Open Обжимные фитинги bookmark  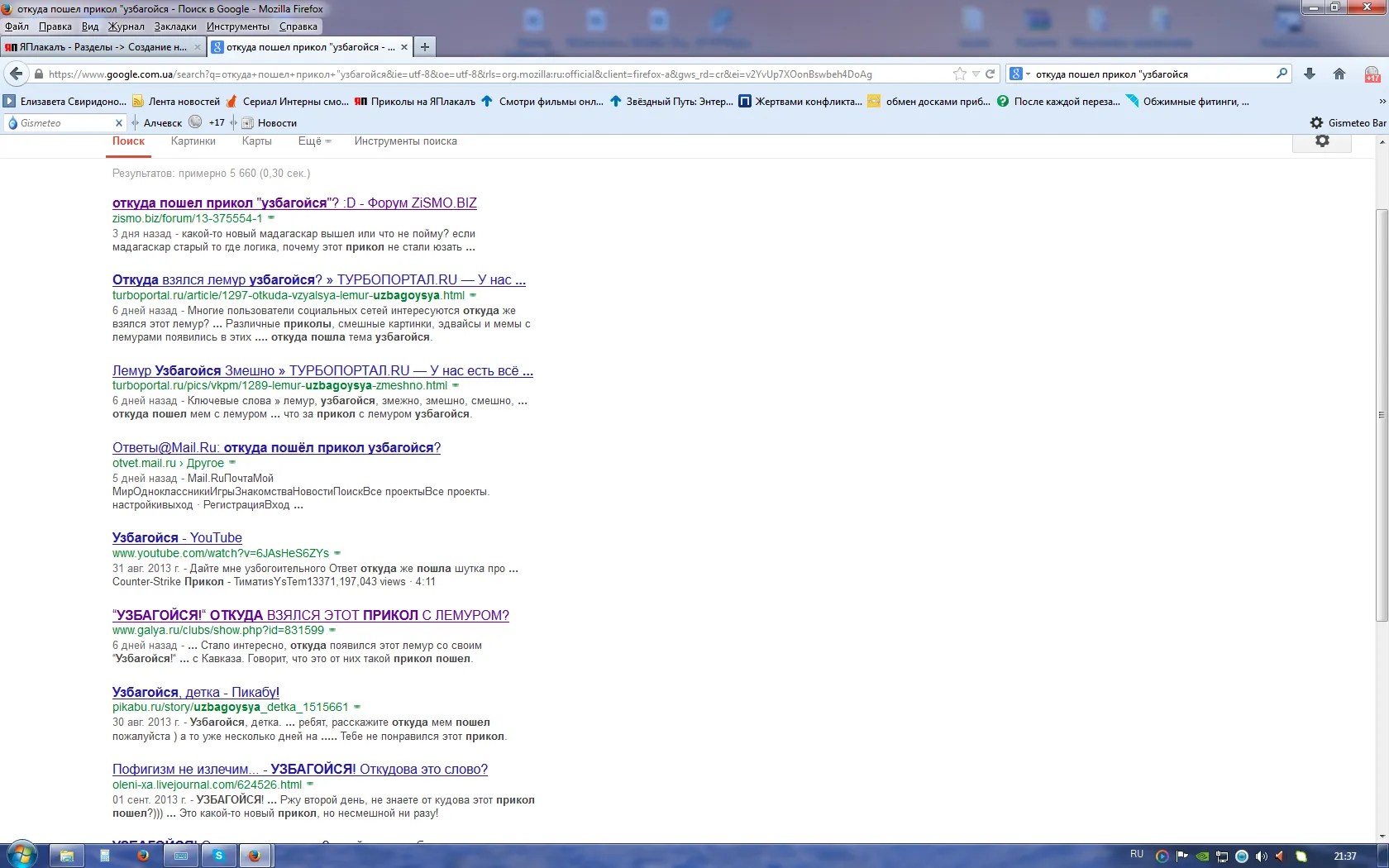pos(1187,102)
